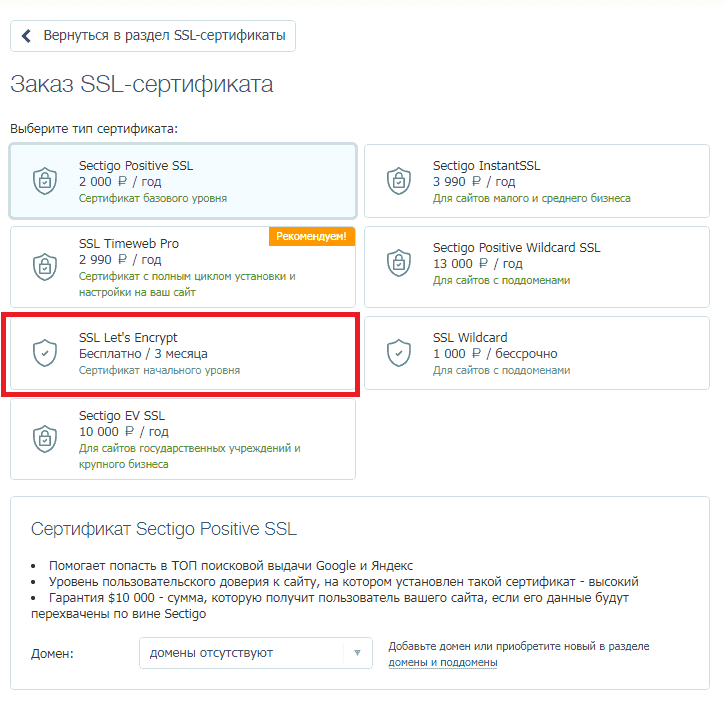Select the Sectigo EV SSL certificate title
Viewport: 726px width, 706px height.
coord(122,415)
